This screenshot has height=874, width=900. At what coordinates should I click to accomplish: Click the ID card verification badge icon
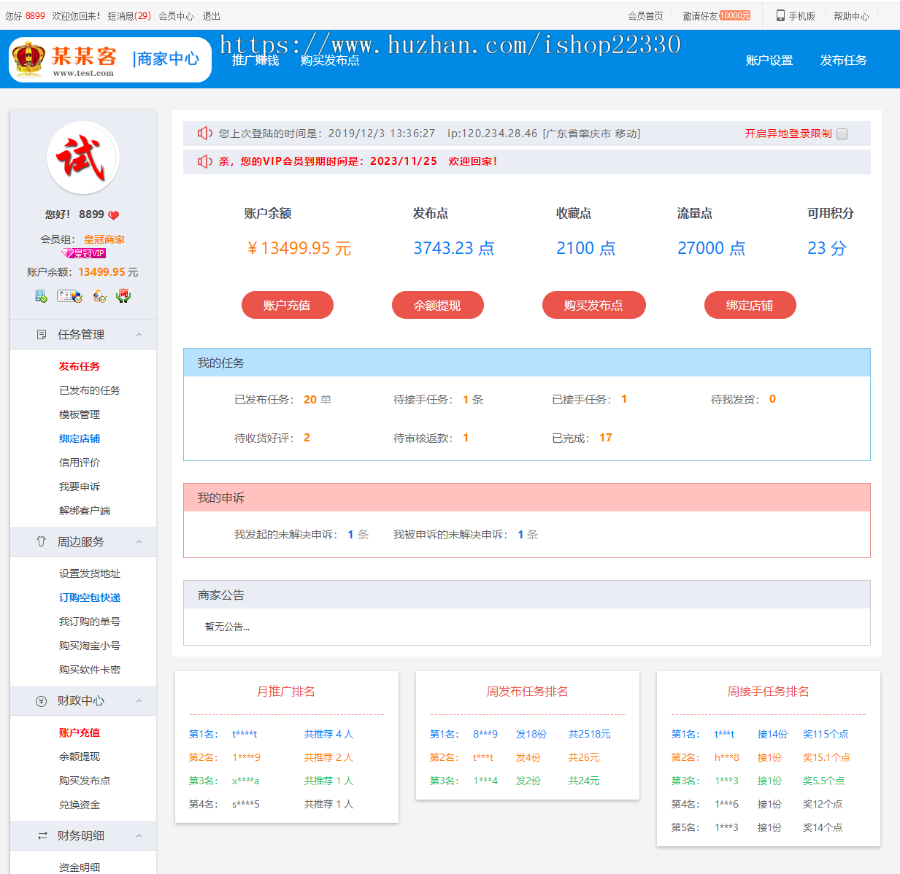[69, 296]
